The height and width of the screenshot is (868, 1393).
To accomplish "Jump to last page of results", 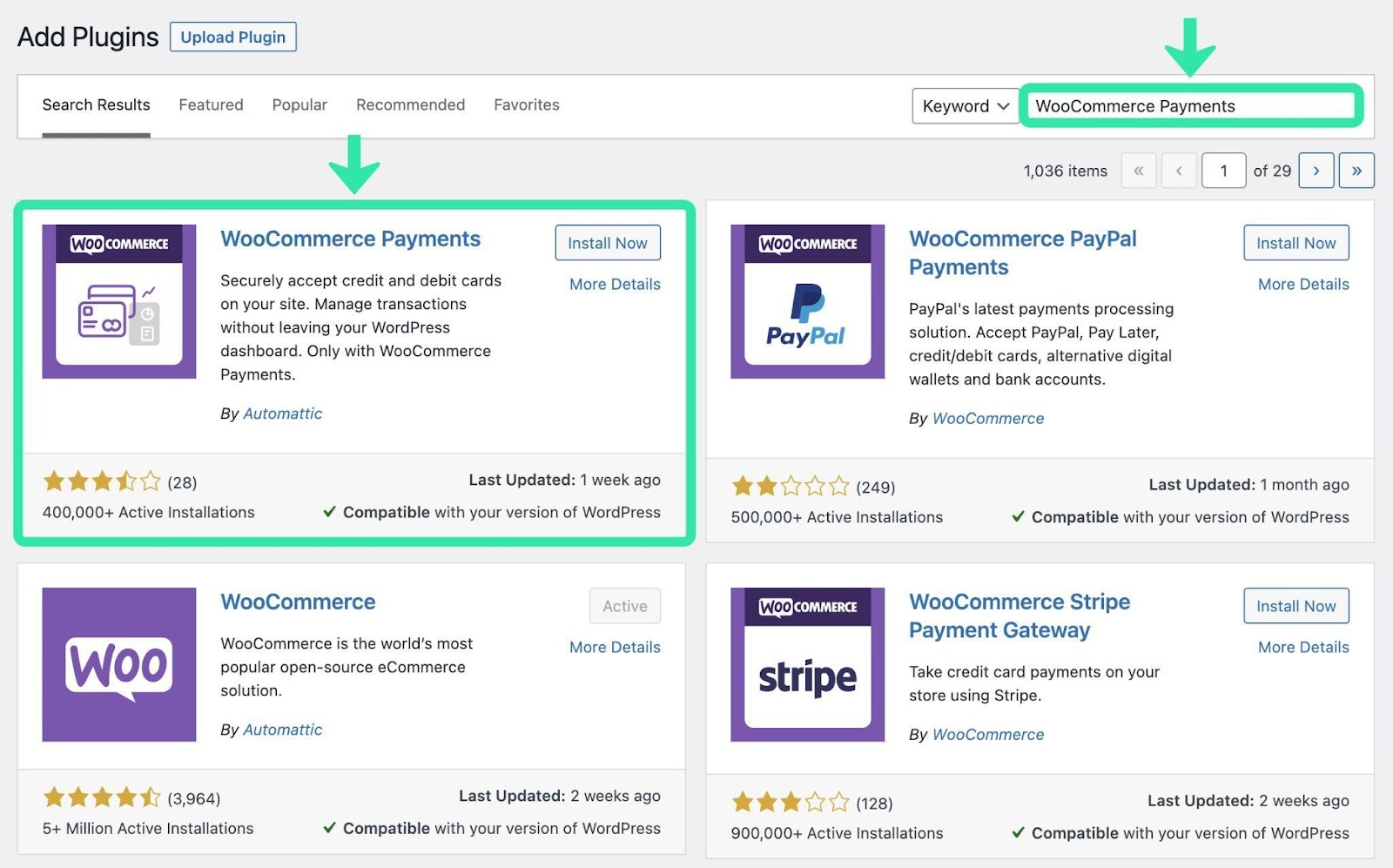I will [x=1356, y=171].
